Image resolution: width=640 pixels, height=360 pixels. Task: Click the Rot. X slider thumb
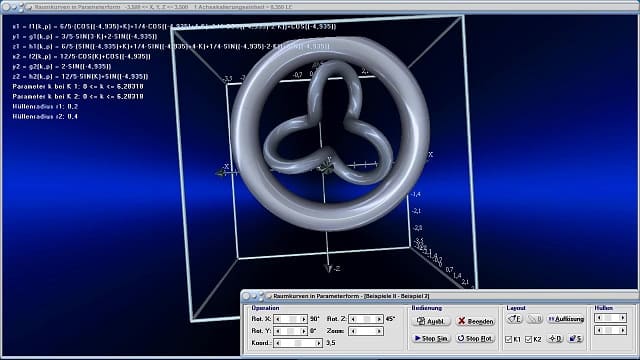(293, 319)
